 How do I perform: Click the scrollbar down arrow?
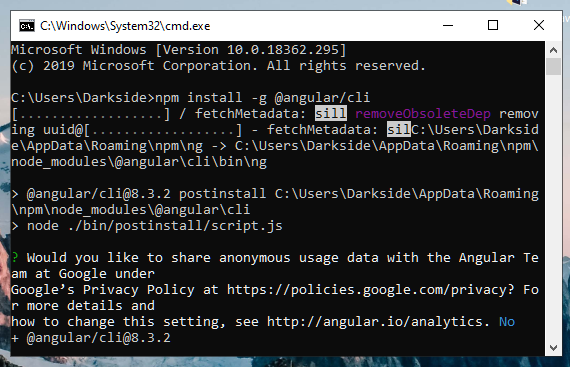coord(553,348)
